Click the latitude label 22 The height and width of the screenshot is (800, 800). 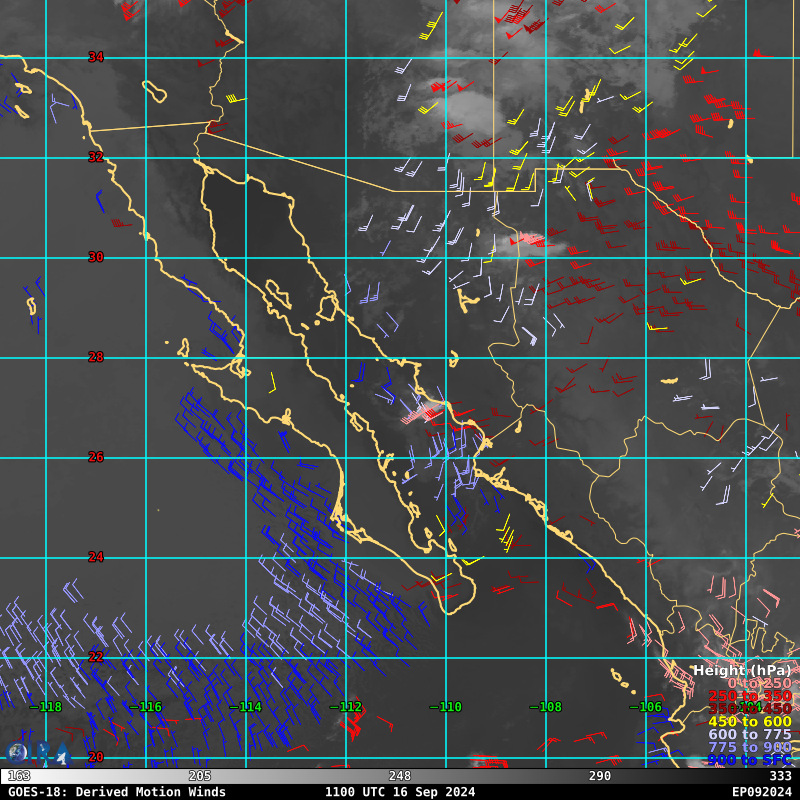coord(96,657)
